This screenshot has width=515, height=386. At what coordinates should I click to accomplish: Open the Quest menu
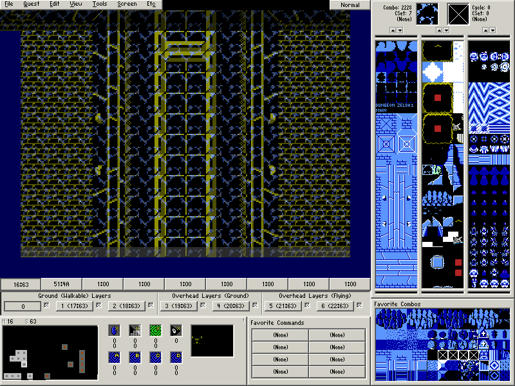(x=32, y=4)
